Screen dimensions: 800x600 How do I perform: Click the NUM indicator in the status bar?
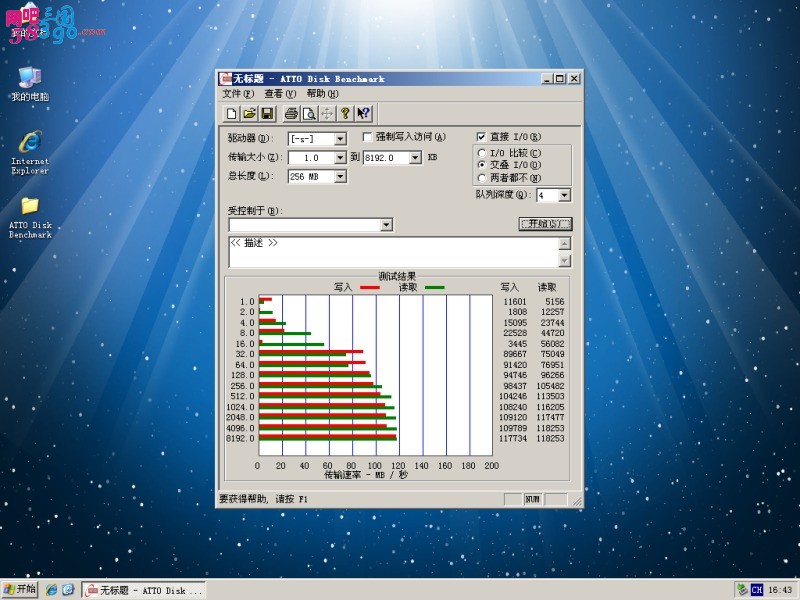pyautogui.click(x=533, y=499)
